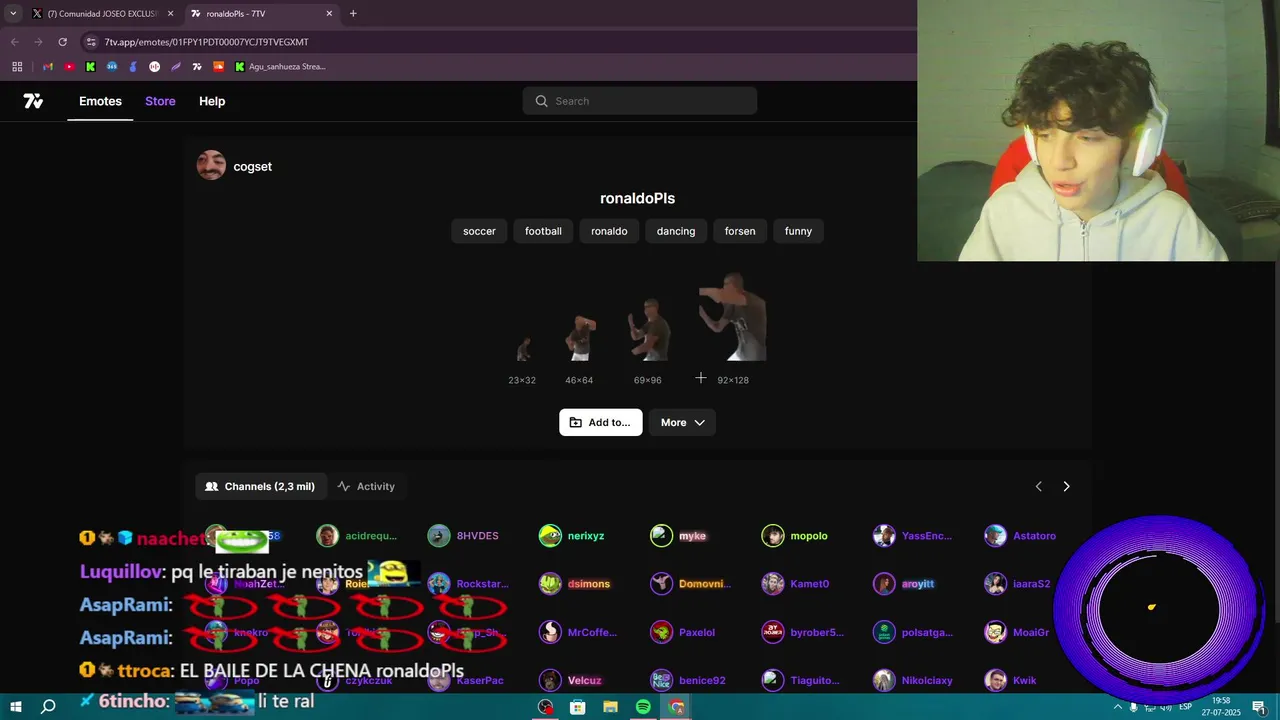The image size is (1280, 720).
Task: Open the 7TV bookmark icon
Action: (197, 67)
